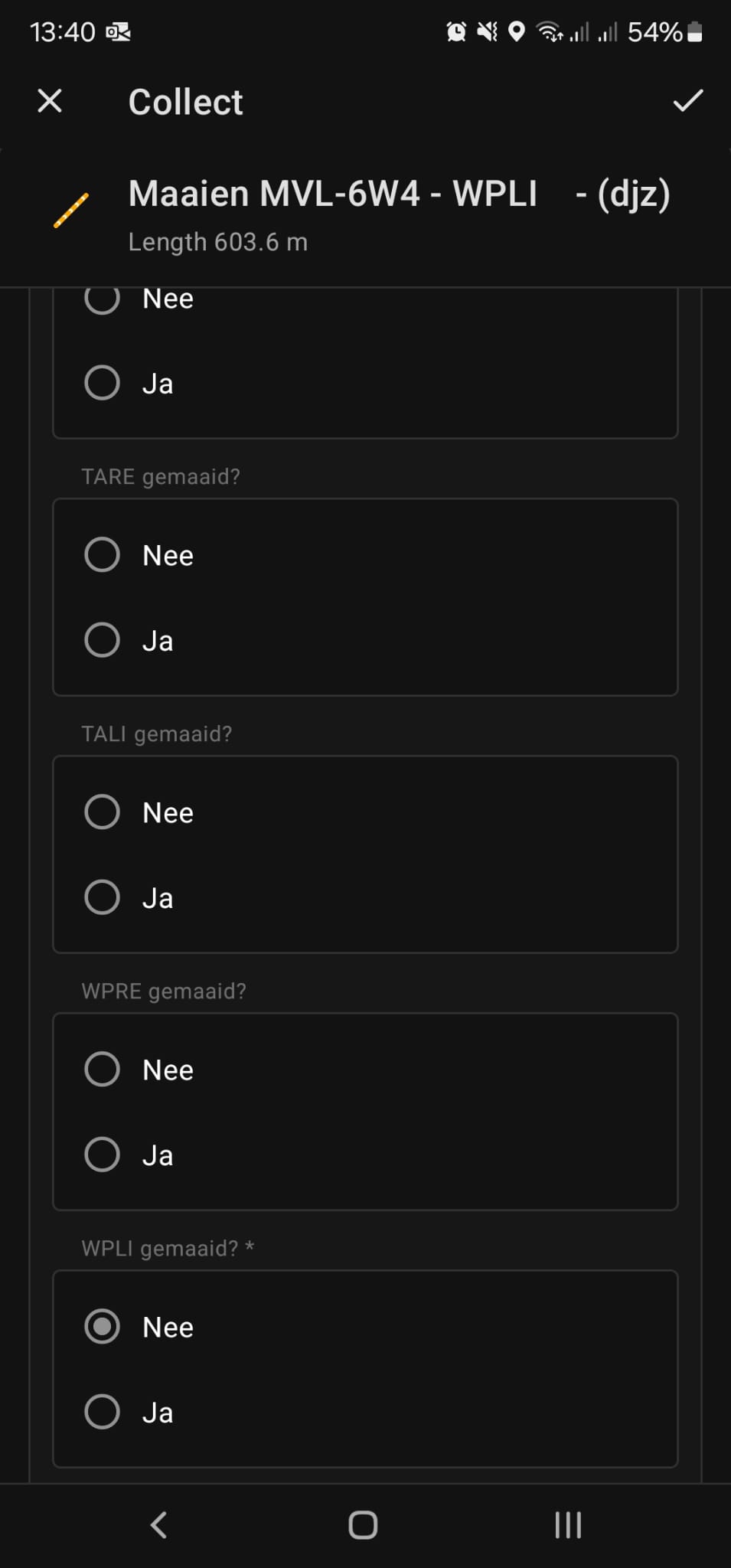Tap the selected Nee under WPLI gemaaid
Screen dimensions: 731x1568
103,1326
